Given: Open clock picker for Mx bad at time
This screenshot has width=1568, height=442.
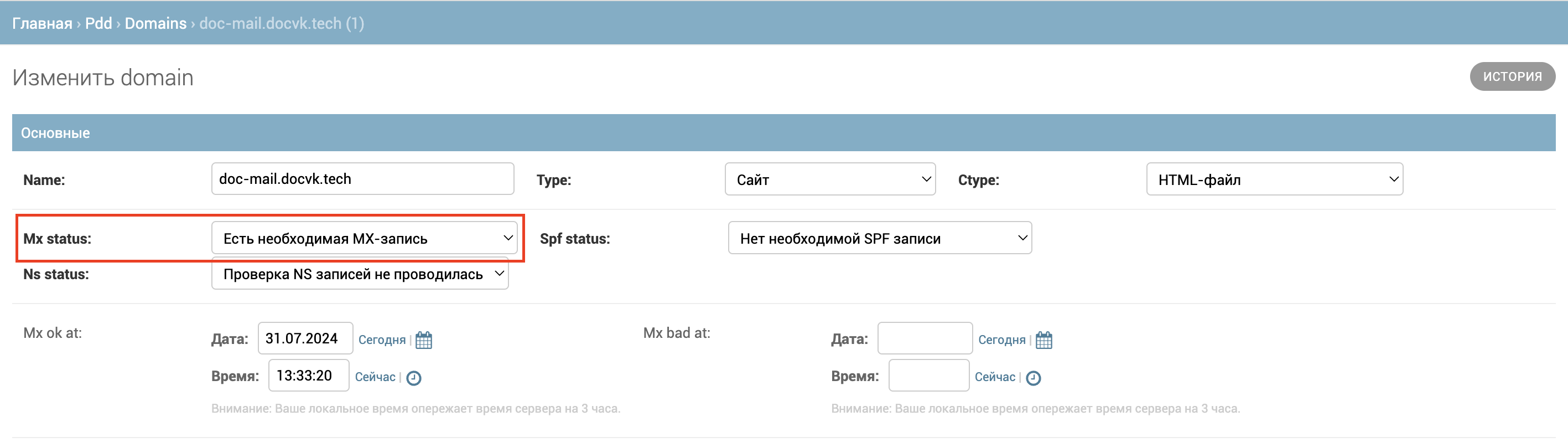Looking at the screenshot, I should click(1033, 378).
